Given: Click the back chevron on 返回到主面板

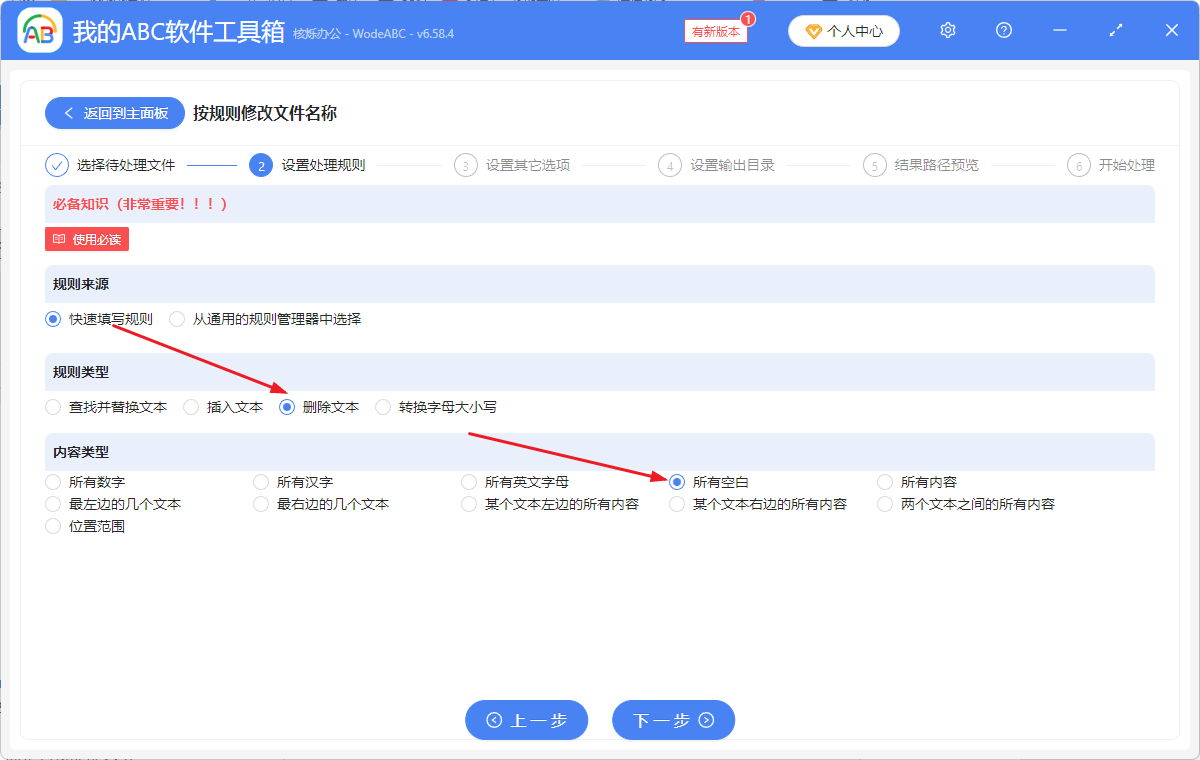Looking at the screenshot, I should pos(69,112).
